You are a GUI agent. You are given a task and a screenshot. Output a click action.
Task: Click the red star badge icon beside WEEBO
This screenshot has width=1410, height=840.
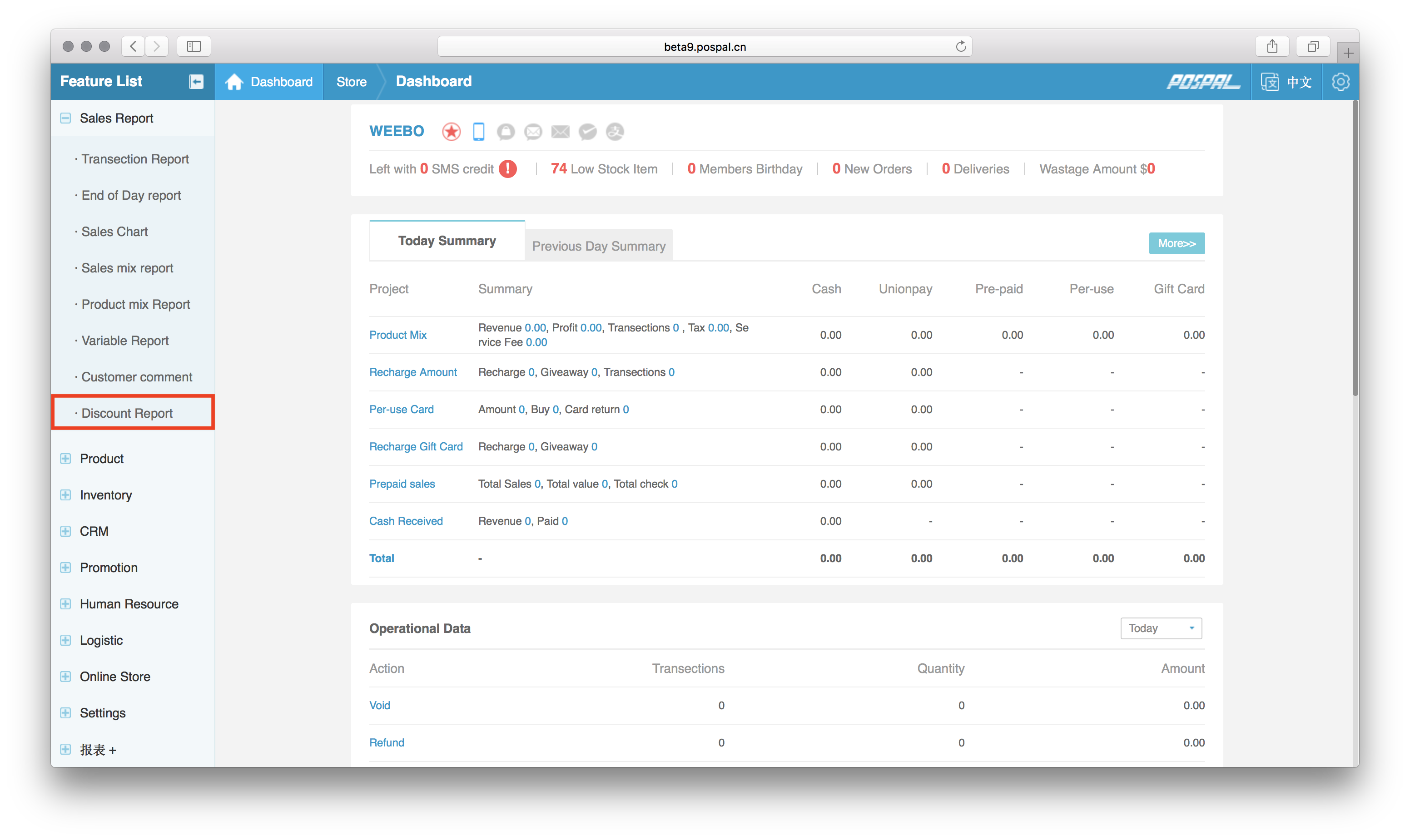pyautogui.click(x=451, y=131)
